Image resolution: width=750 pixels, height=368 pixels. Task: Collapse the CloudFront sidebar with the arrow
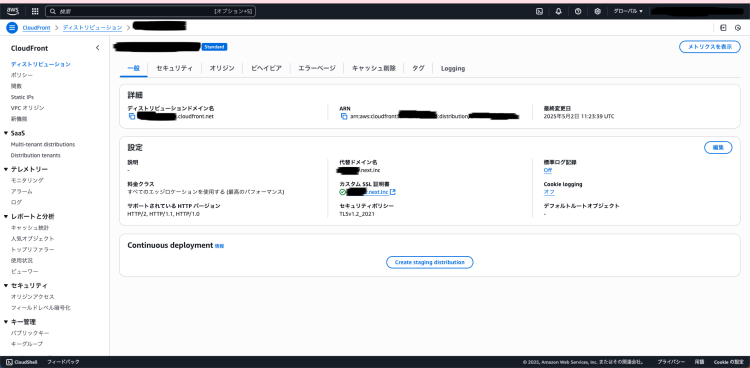pyautogui.click(x=98, y=48)
